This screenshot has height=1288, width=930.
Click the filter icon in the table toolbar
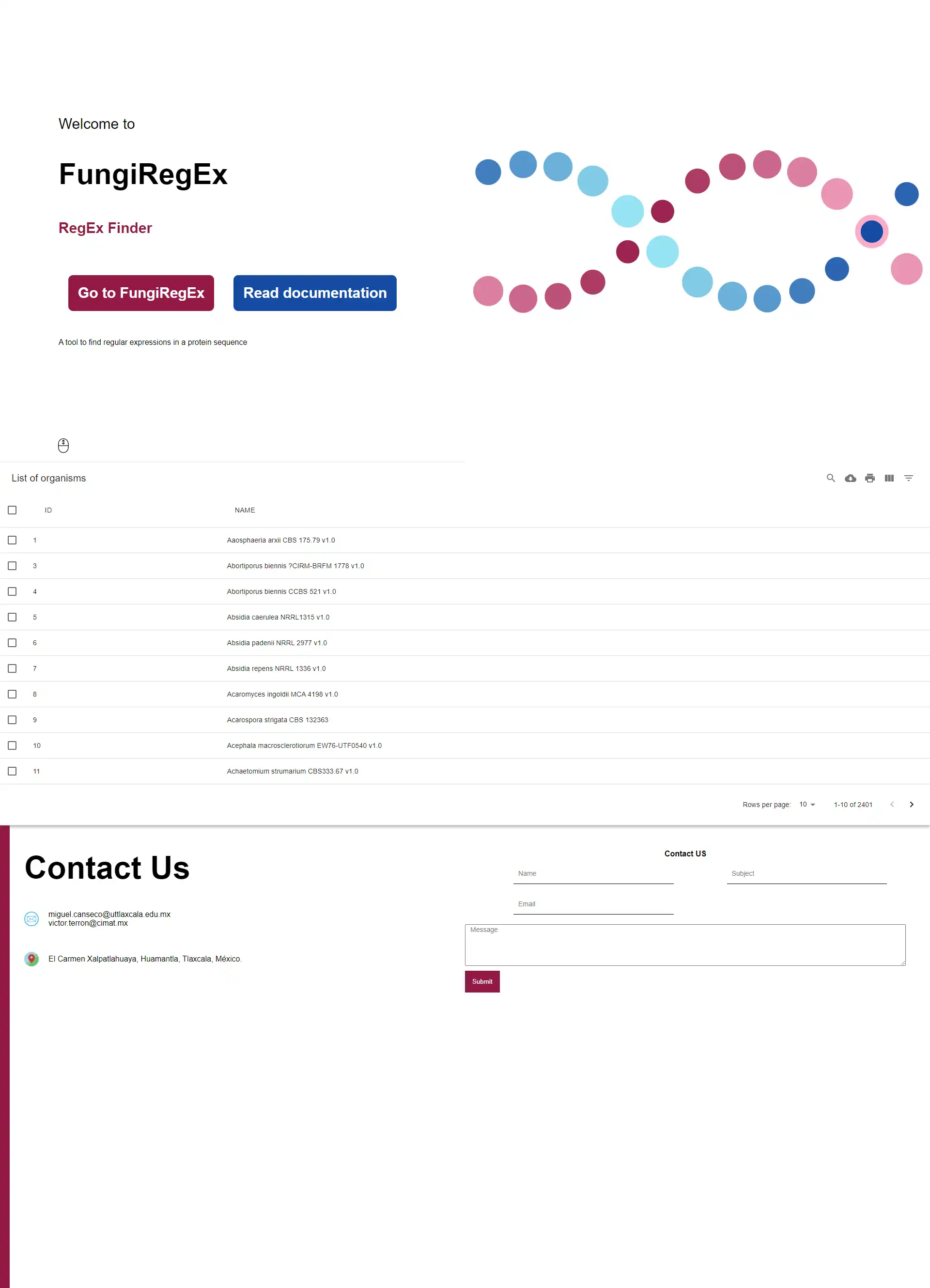[908, 478]
